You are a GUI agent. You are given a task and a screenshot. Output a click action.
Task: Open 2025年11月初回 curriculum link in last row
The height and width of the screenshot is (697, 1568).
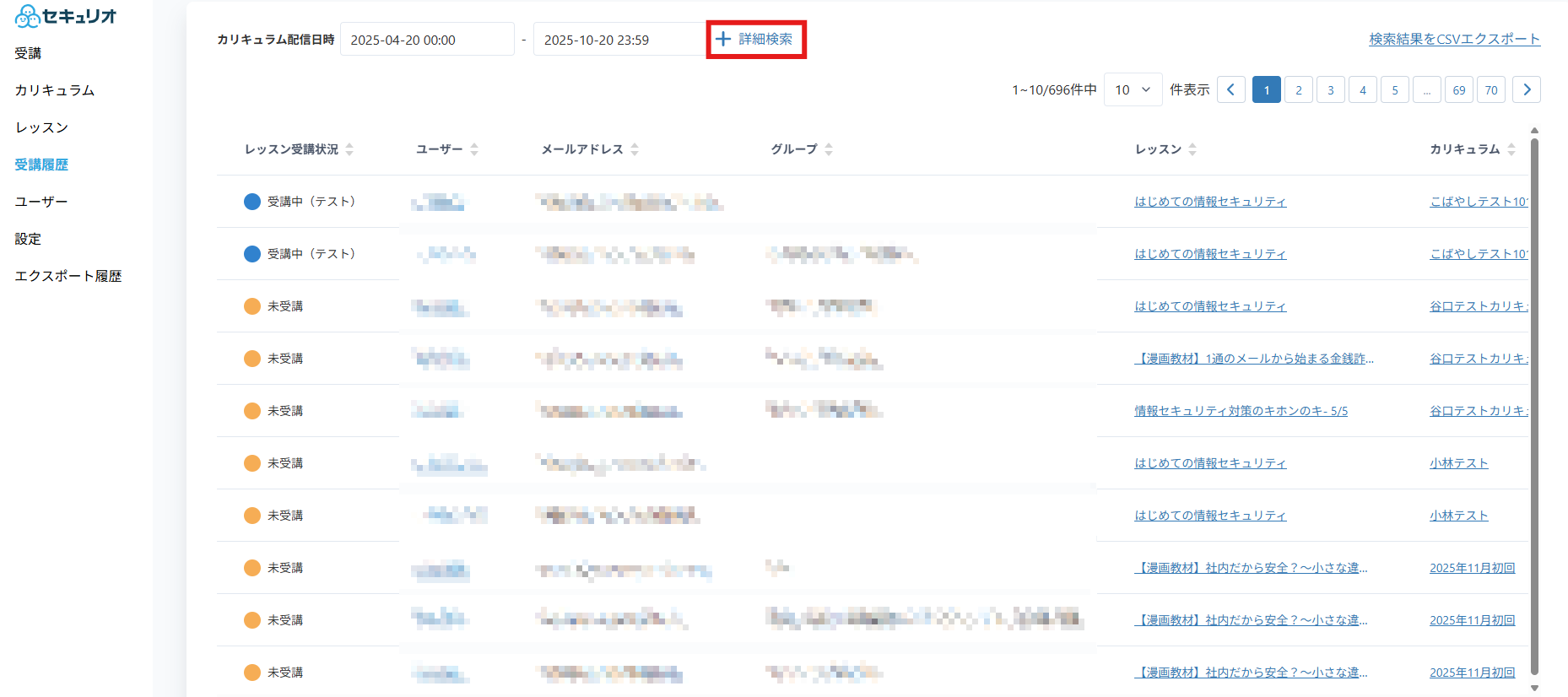pyautogui.click(x=1473, y=673)
